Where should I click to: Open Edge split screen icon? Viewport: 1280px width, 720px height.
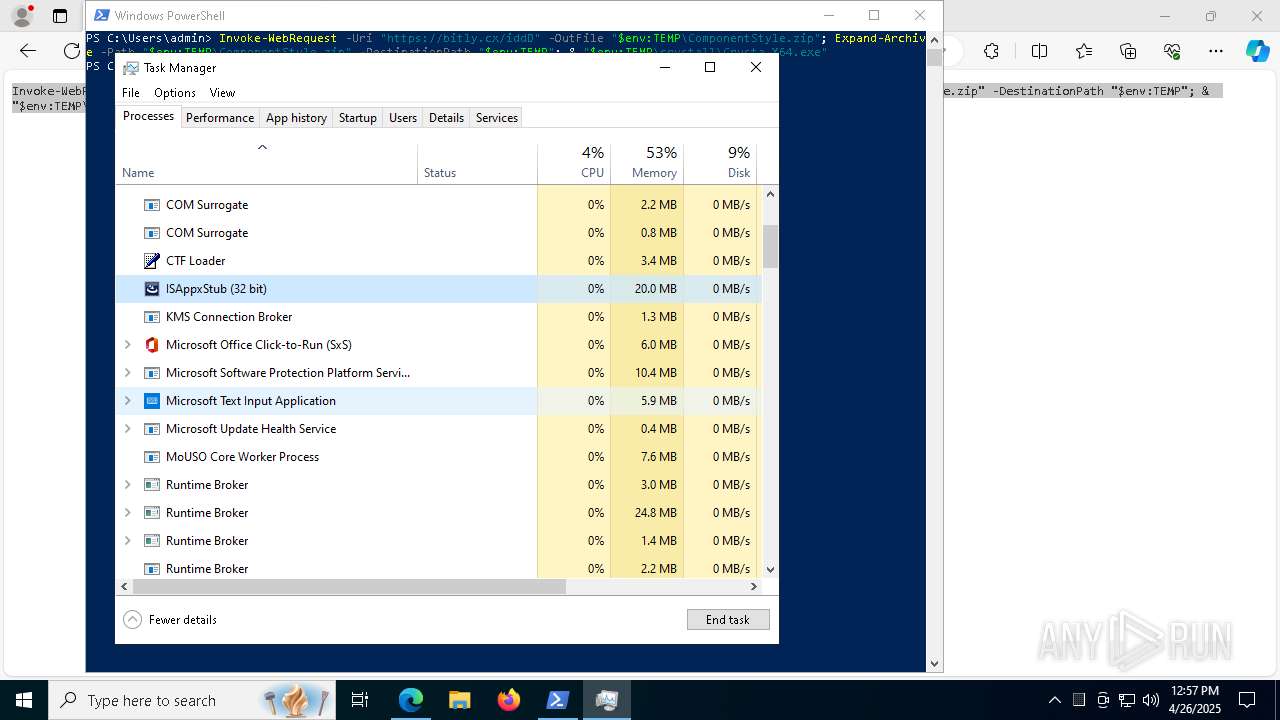1039,51
